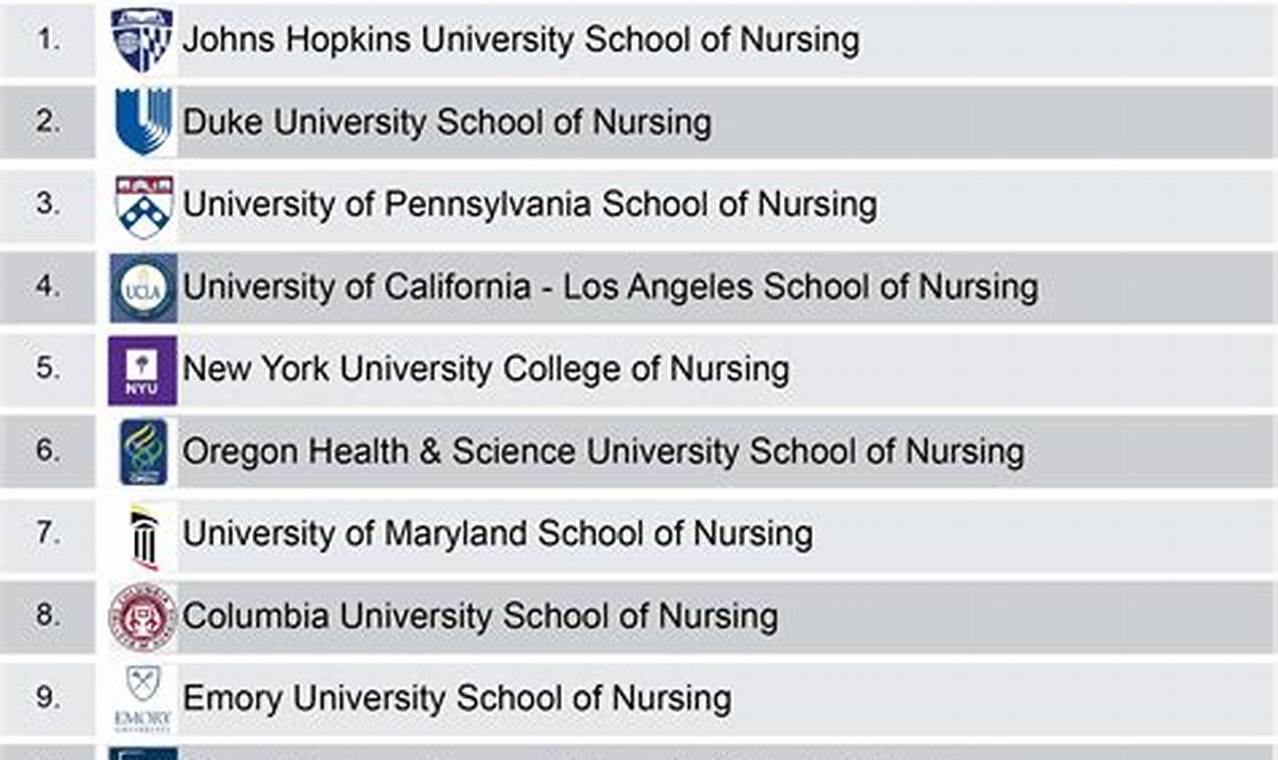Click the Emory University shield logo
The height and width of the screenshot is (760, 1278).
(x=143, y=698)
